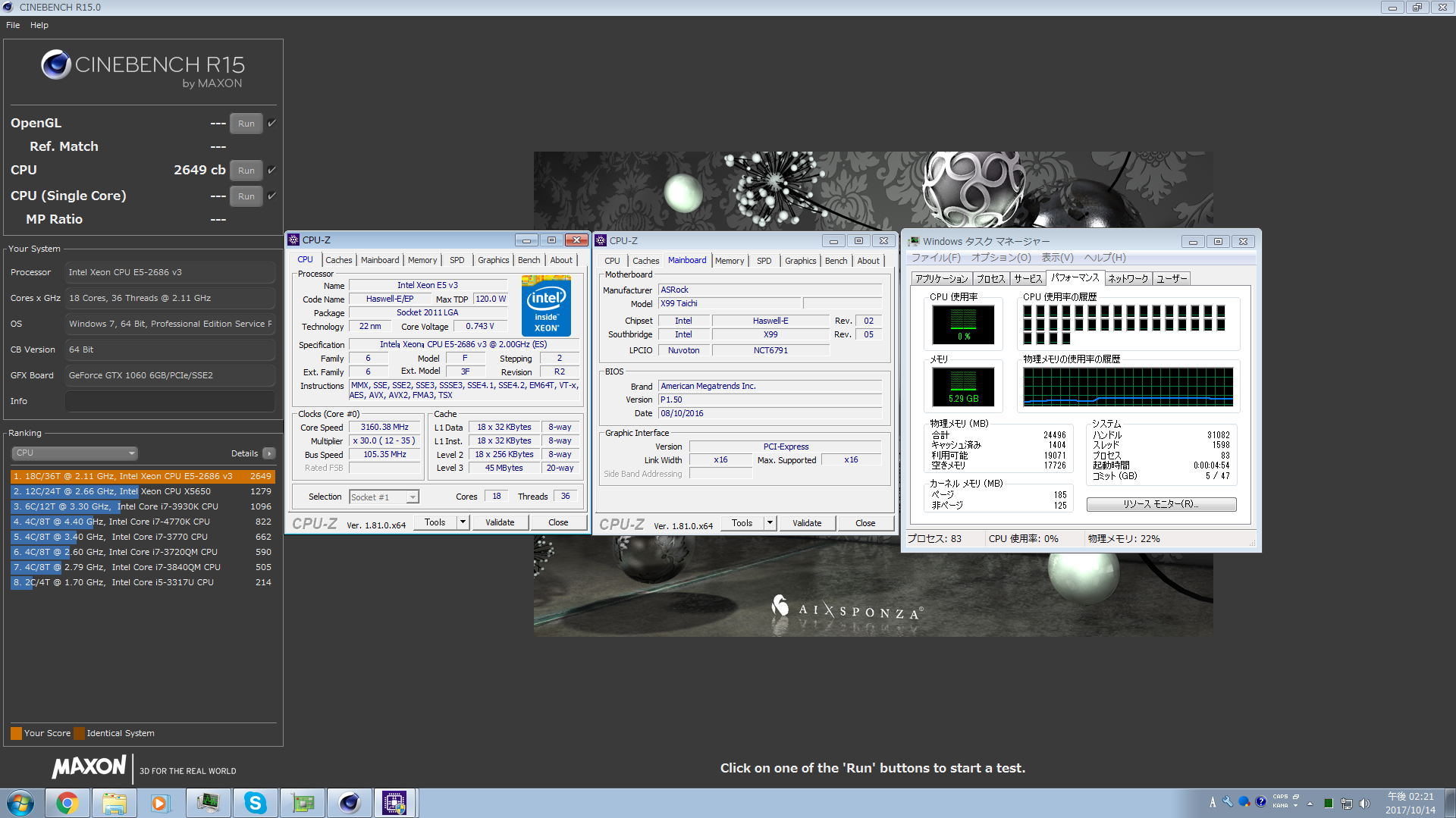This screenshot has width=1456, height=818.
Task: Click Tools button in left CPU-Z window
Action: [435, 522]
